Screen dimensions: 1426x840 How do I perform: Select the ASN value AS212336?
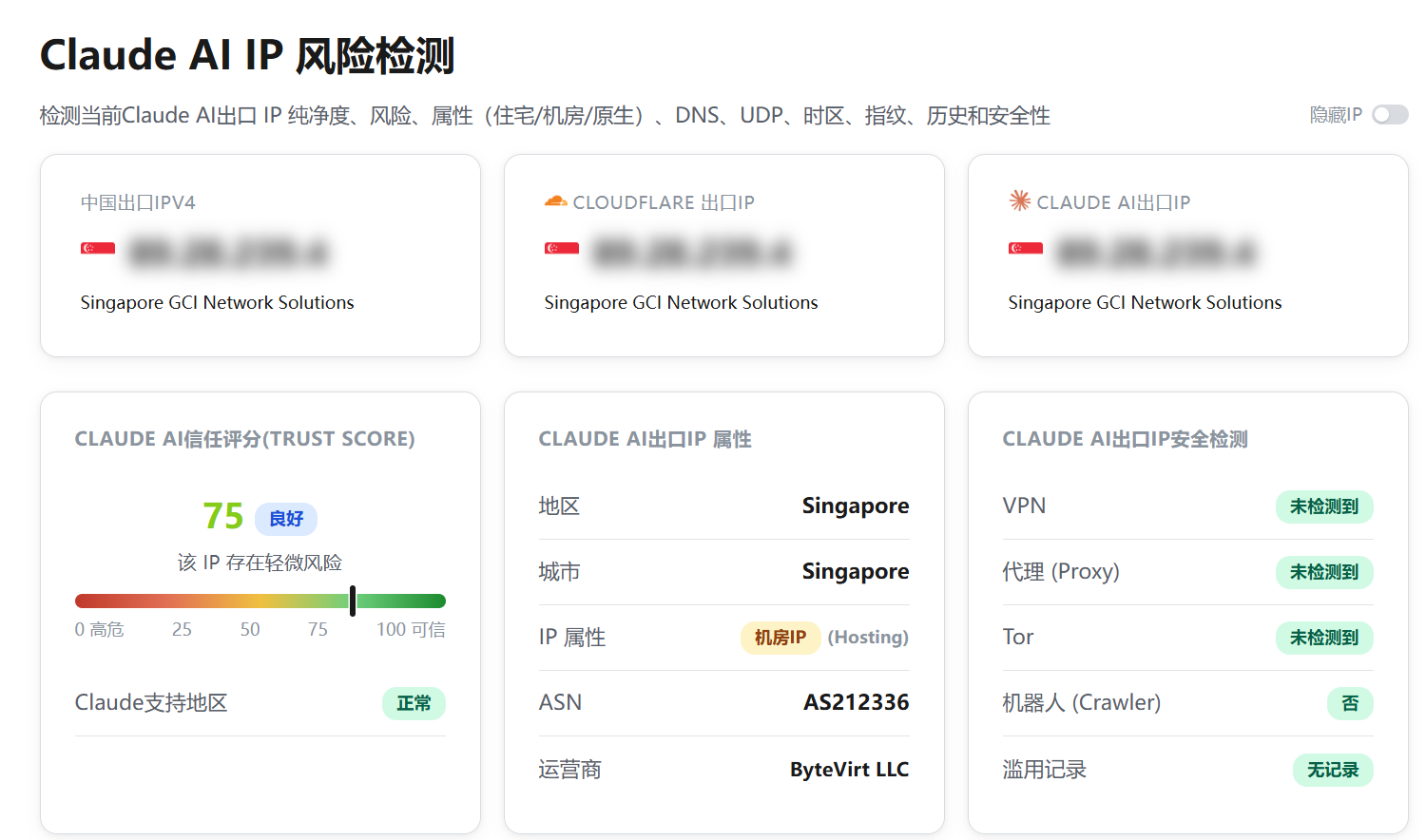pyautogui.click(x=857, y=702)
